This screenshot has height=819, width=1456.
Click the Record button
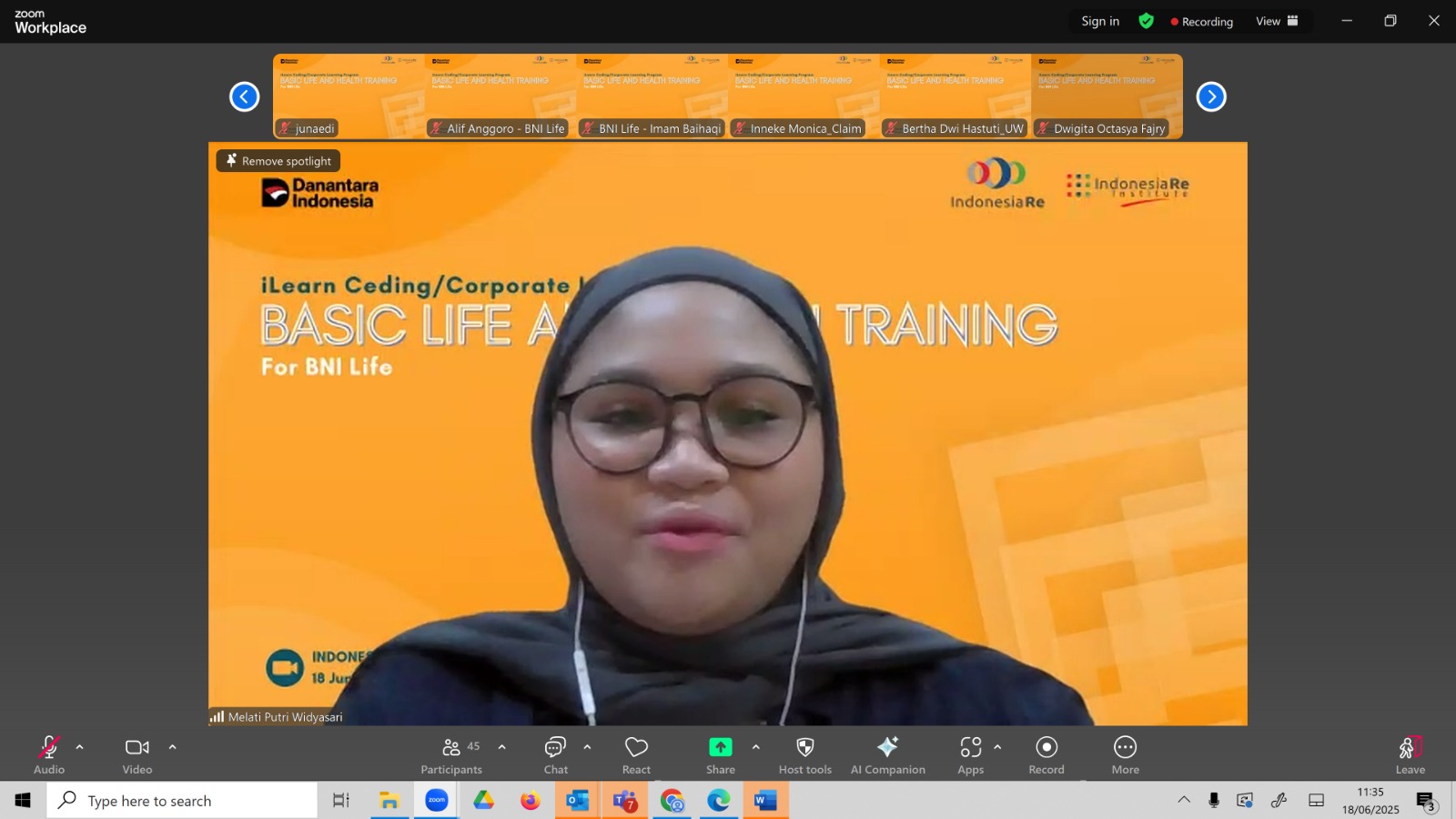pyautogui.click(x=1046, y=755)
